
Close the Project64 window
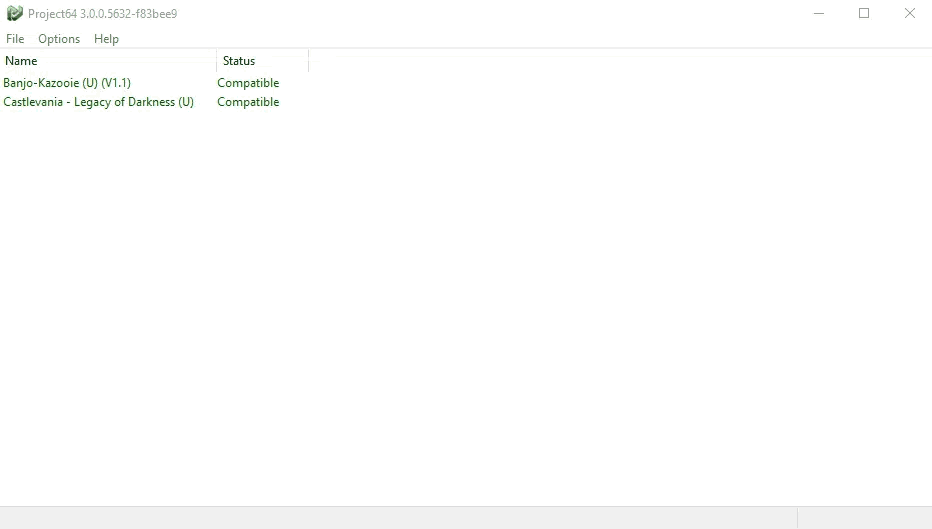[x=909, y=13]
